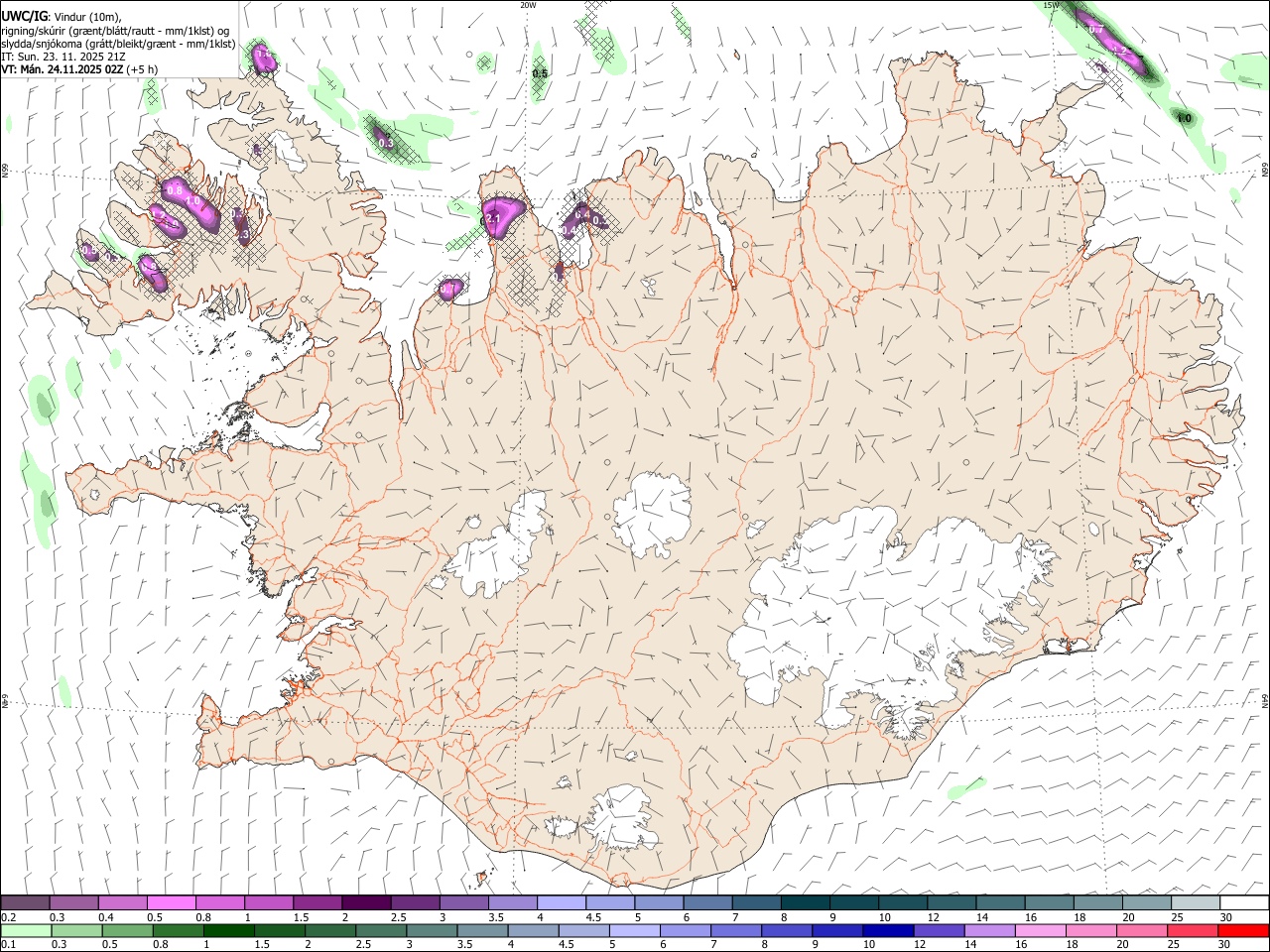Click the 'Vindur (10m)' heading text
1270x952 pixels.
click(89, 17)
